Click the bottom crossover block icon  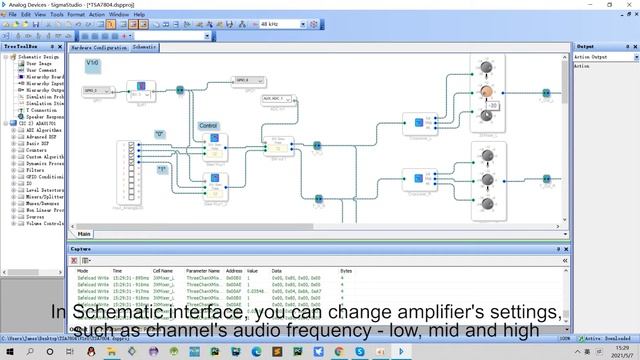click(418, 178)
